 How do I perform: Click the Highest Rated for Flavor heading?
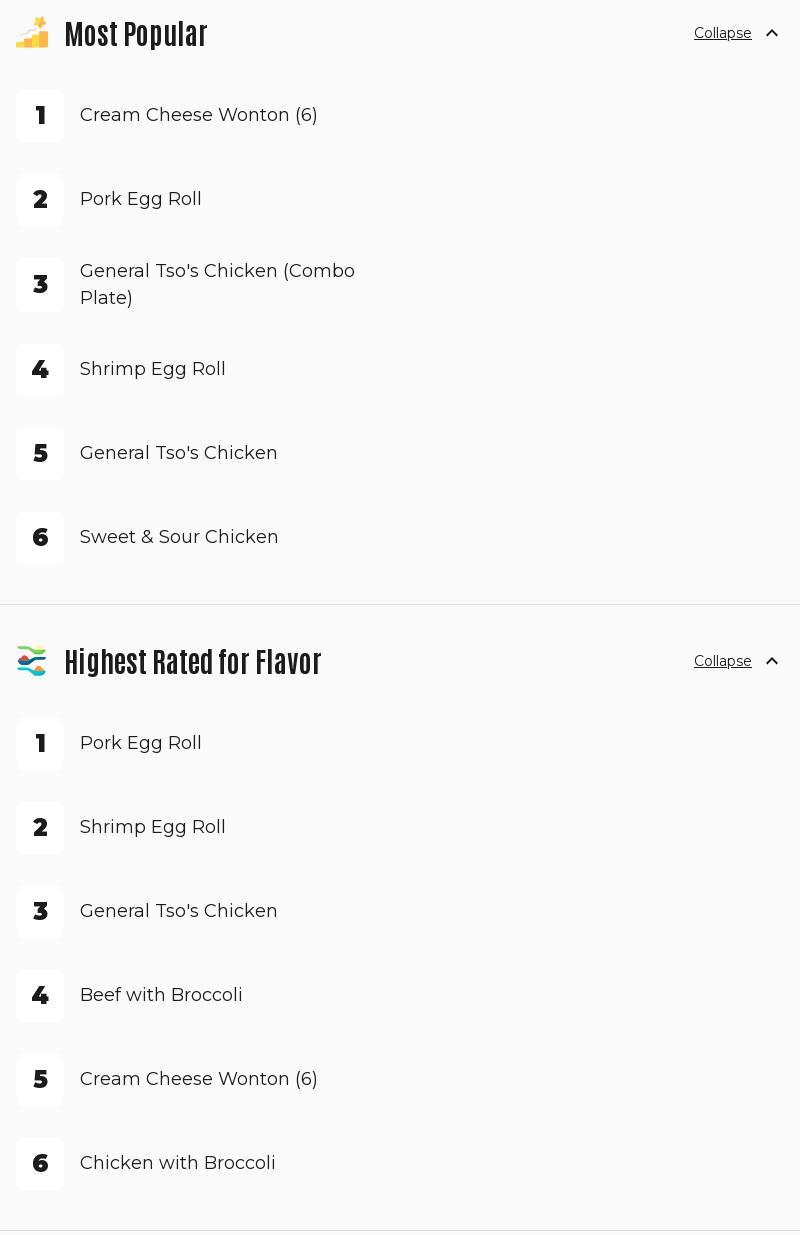click(x=193, y=662)
